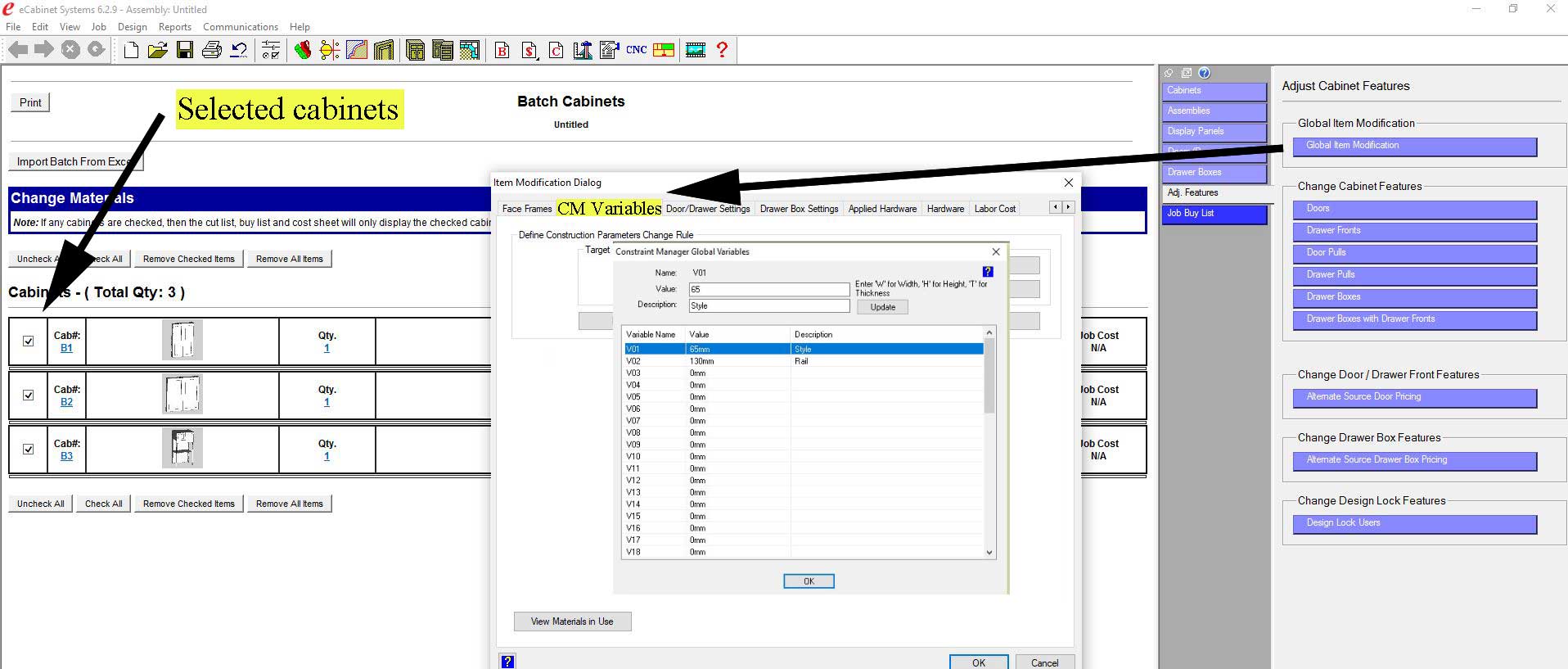Open the B1 cabinet link
The width and height of the screenshot is (1568, 669).
pos(66,348)
